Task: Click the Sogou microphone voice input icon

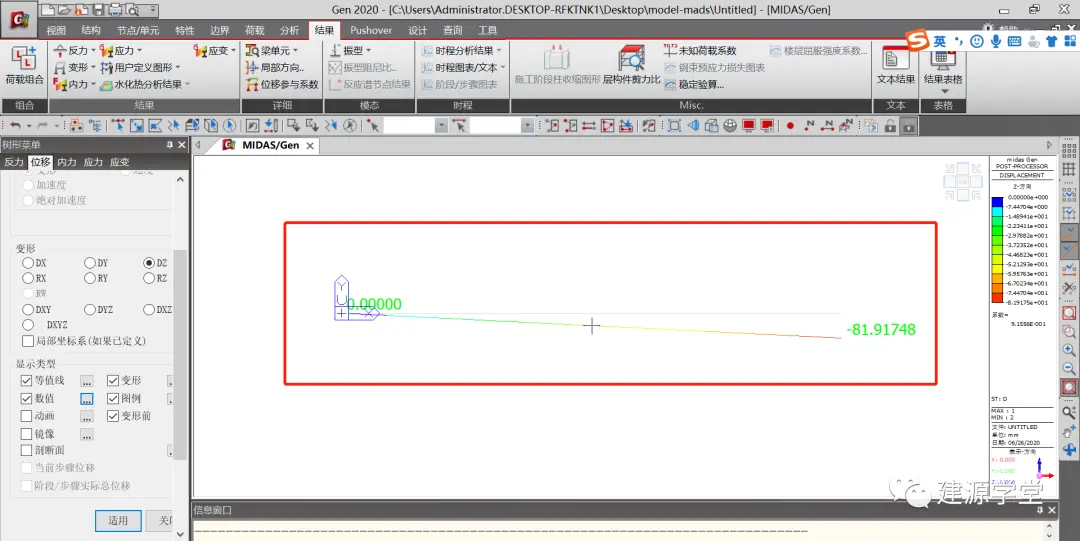Action: (x=995, y=41)
